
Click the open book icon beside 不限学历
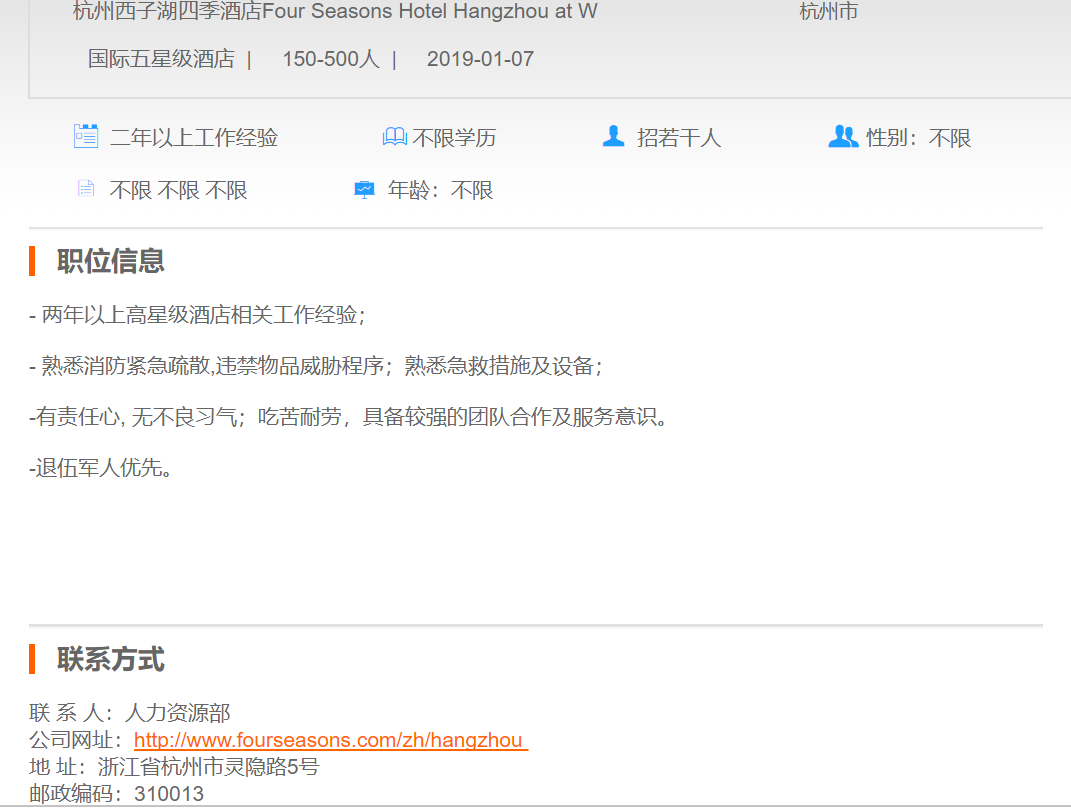point(394,137)
